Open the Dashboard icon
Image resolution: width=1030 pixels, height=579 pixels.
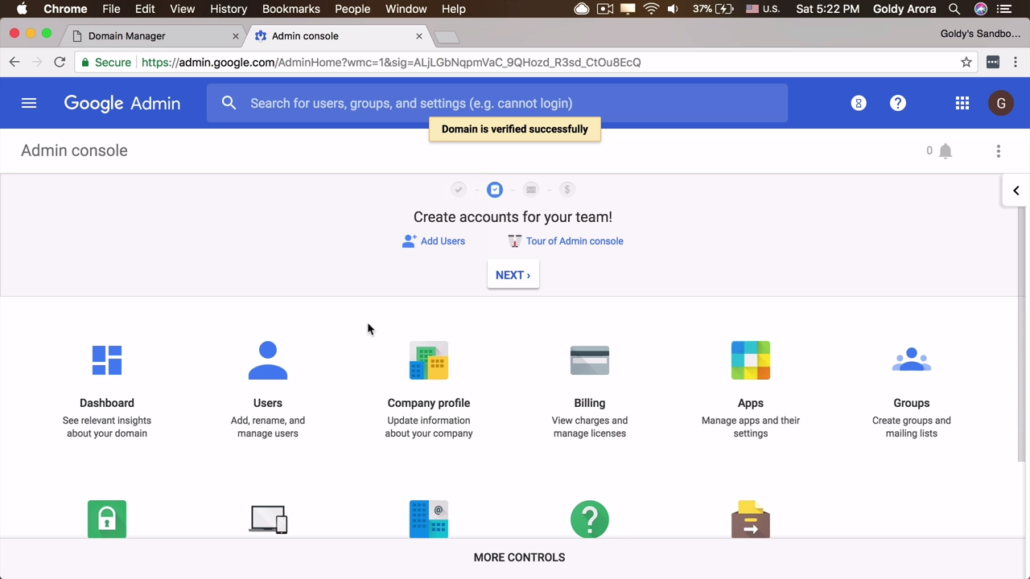coord(106,360)
